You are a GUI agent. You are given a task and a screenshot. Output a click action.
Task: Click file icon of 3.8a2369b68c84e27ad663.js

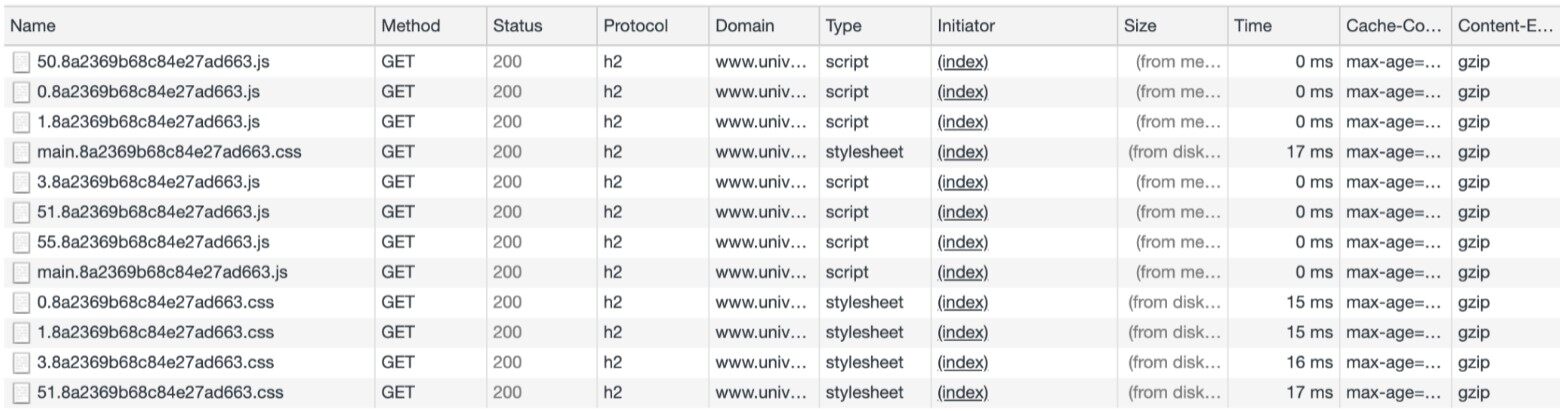[21, 182]
